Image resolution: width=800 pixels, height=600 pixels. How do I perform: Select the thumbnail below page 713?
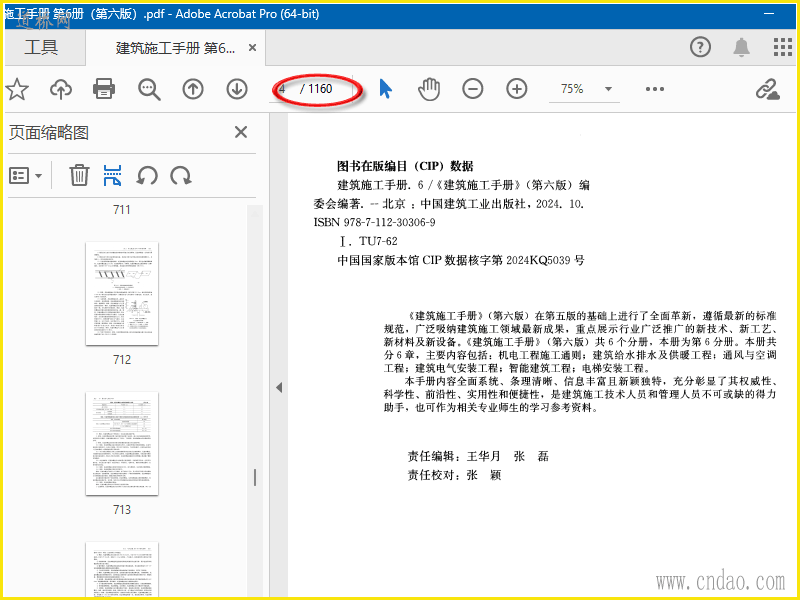pyautogui.click(x=122, y=569)
